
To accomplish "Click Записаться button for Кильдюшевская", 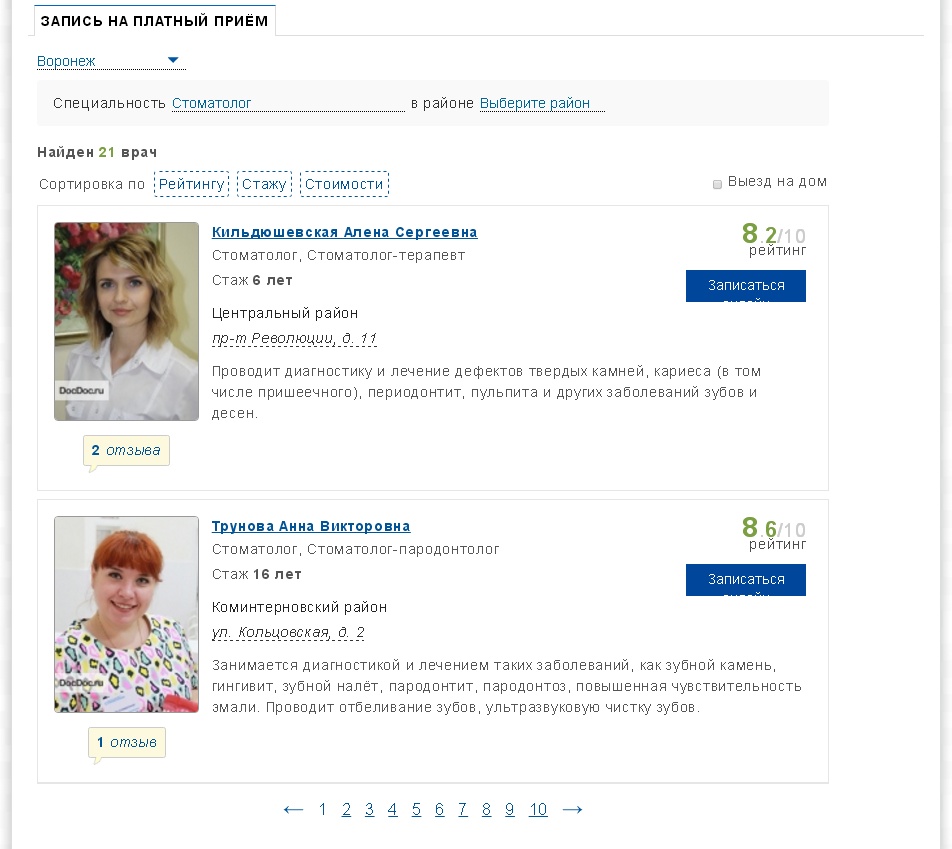I will pyautogui.click(x=746, y=286).
